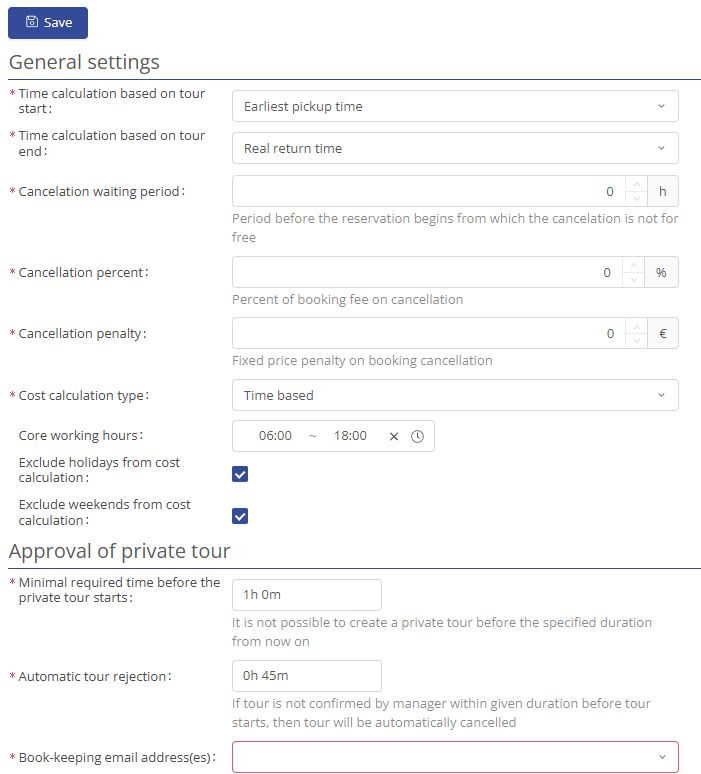
Task: Click the Cancellation percent number field
Action: coord(427,272)
